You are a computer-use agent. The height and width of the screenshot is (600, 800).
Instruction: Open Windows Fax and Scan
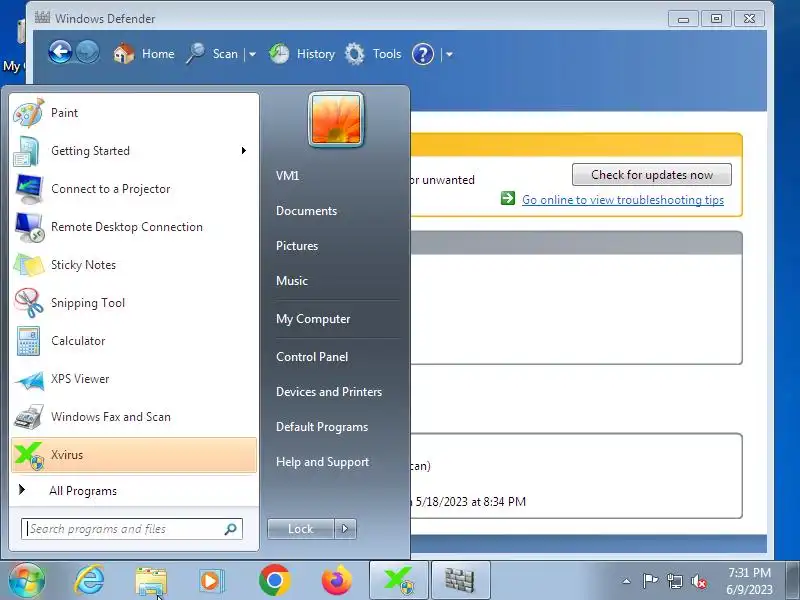point(134,417)
